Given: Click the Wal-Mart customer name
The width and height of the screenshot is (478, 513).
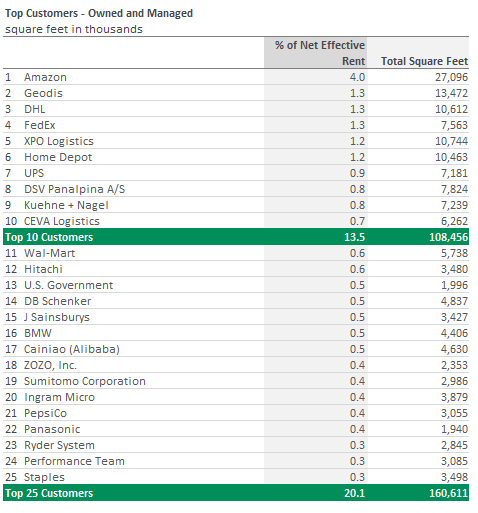Looking at the screenshot, I should (49, 253).
